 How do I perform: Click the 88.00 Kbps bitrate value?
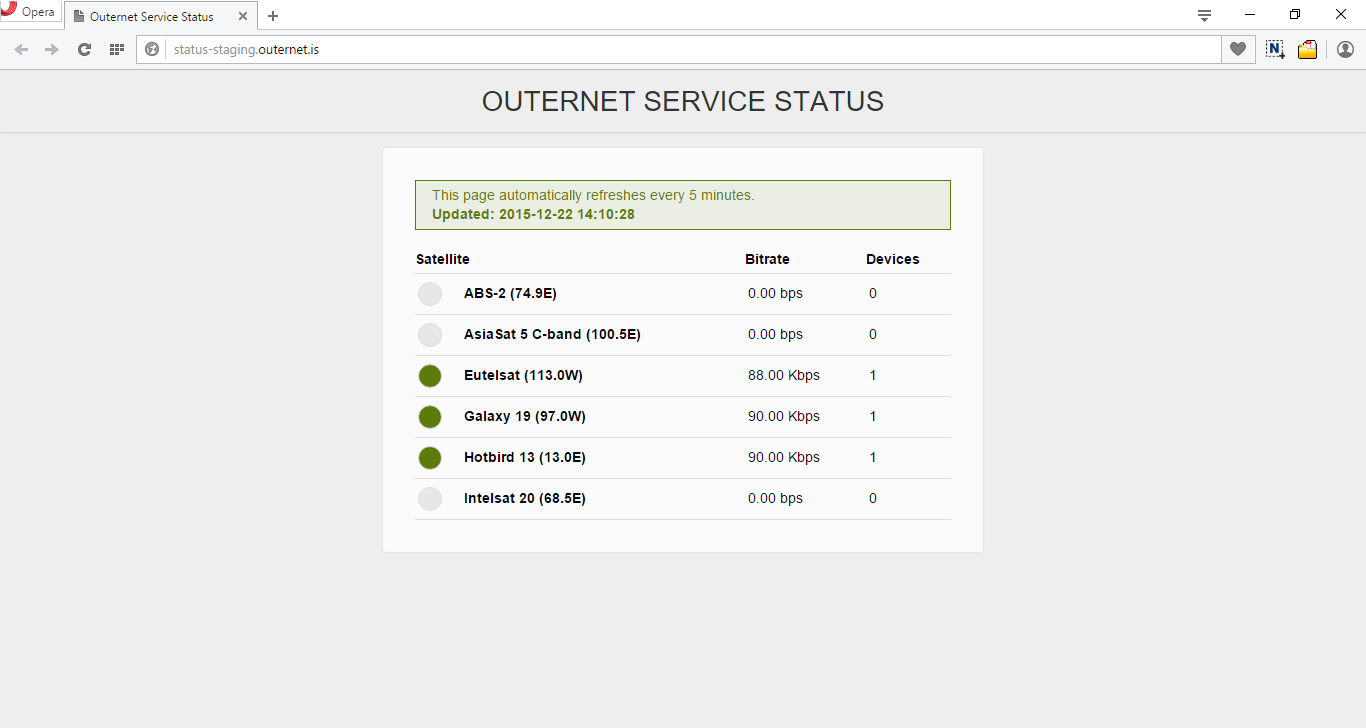pos(784,375)
